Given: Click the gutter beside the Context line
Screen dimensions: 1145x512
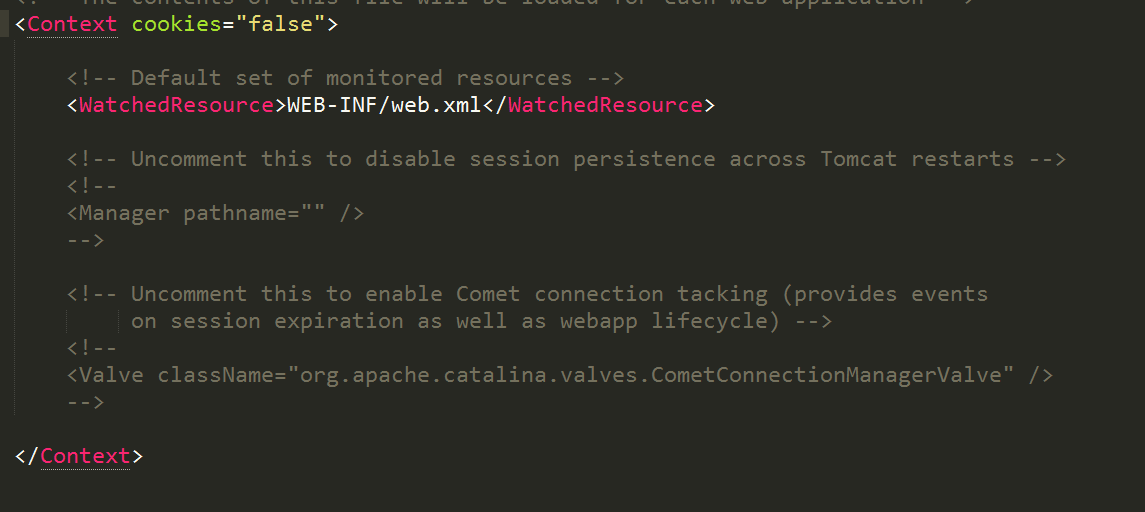Looking at the screenshot, I should (x=5, y=24).
